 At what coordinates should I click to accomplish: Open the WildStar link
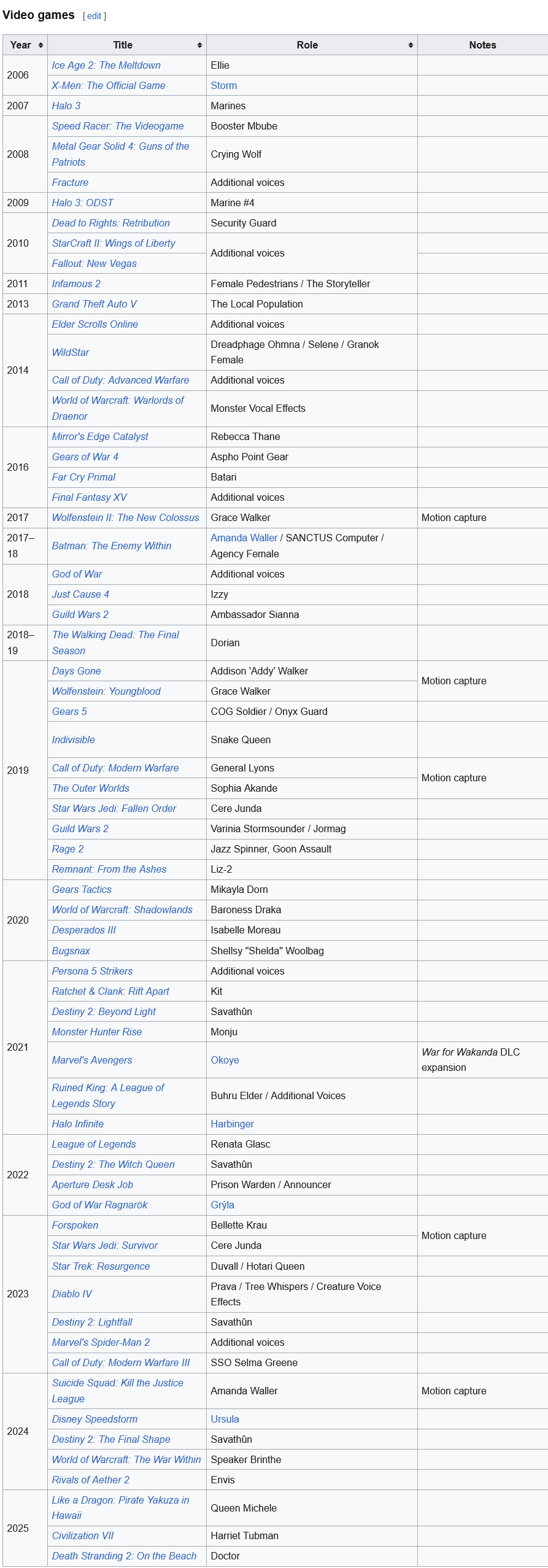pyautogui.click(x=71, y=353)
